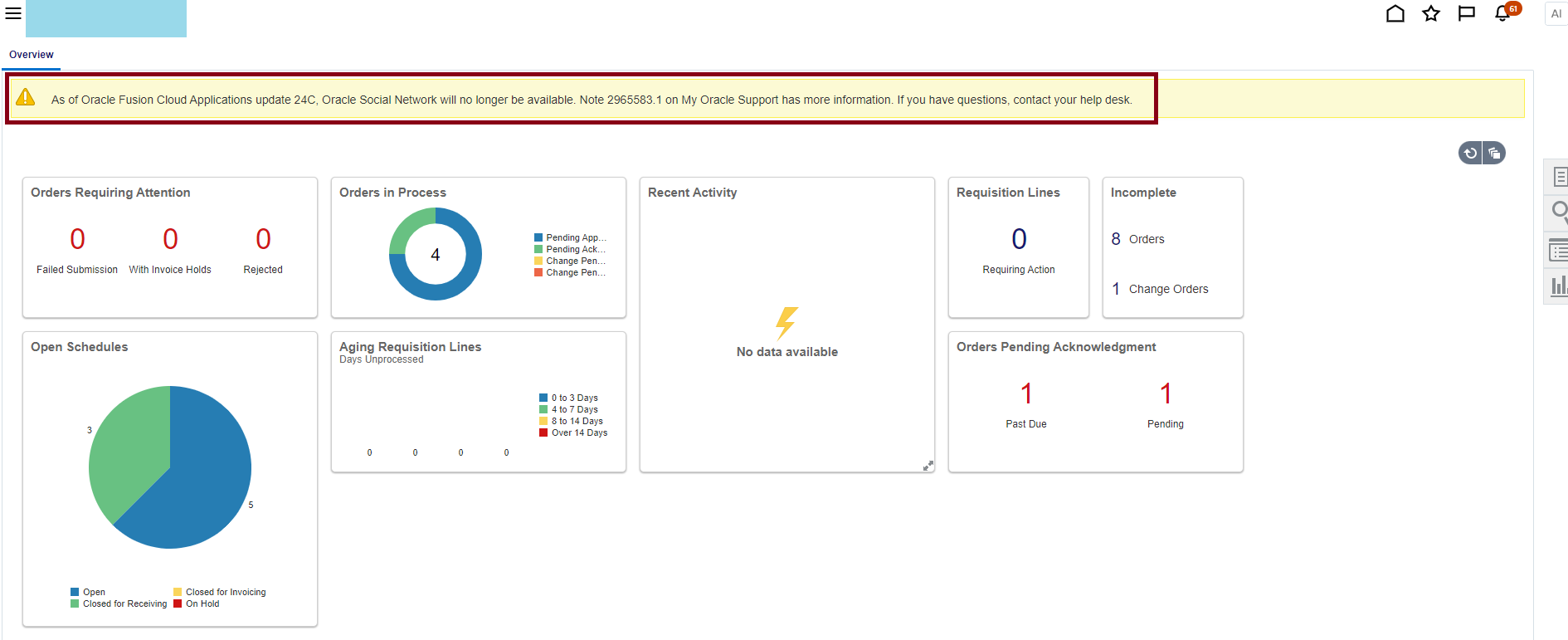Select green Closed for Receiving legend swatch
This screenshot has width=1568, height=640.
pyautogui.click(x=75, y=603)
